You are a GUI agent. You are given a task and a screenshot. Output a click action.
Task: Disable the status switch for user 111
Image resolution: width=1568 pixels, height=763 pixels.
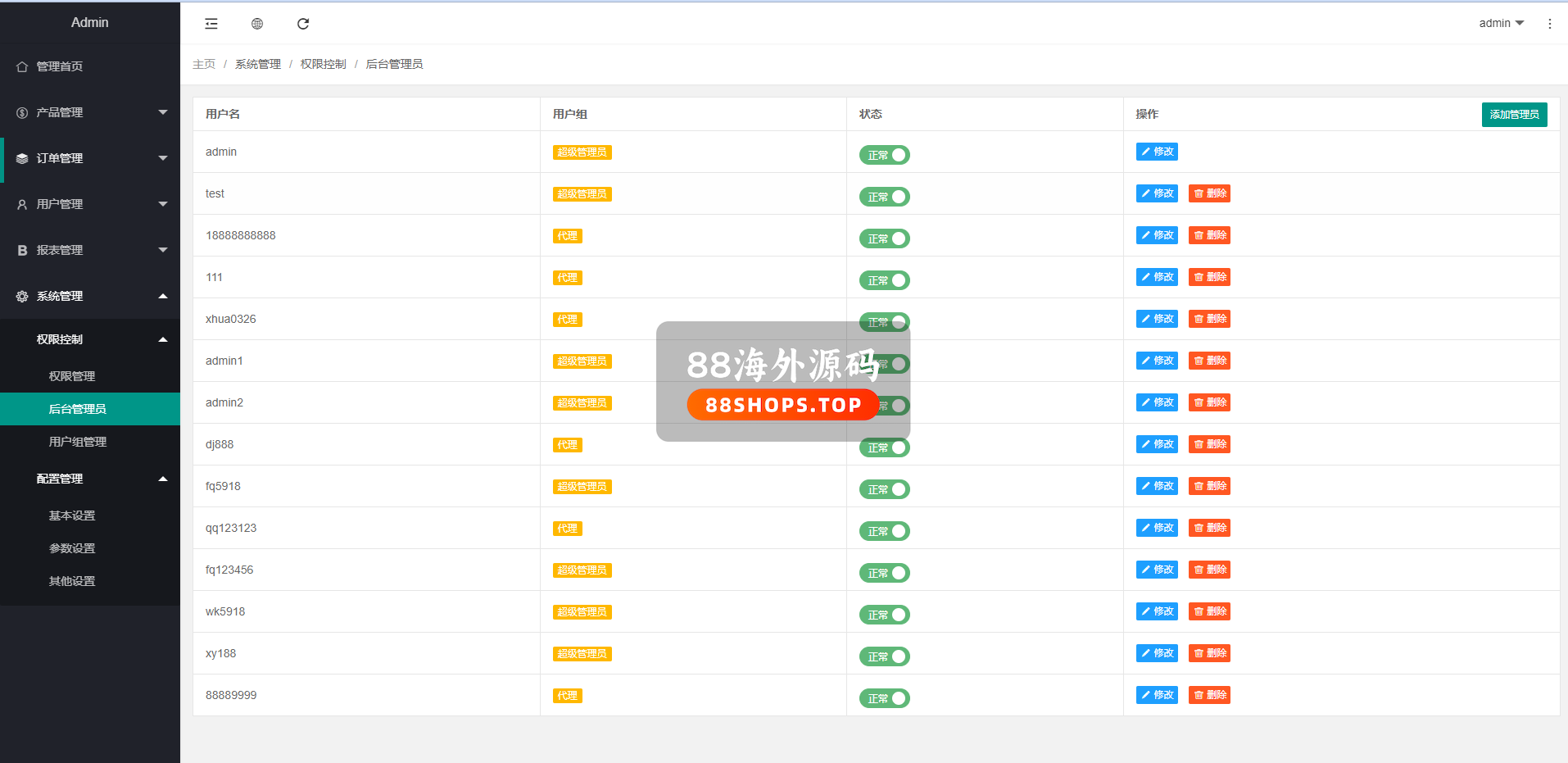884,280
